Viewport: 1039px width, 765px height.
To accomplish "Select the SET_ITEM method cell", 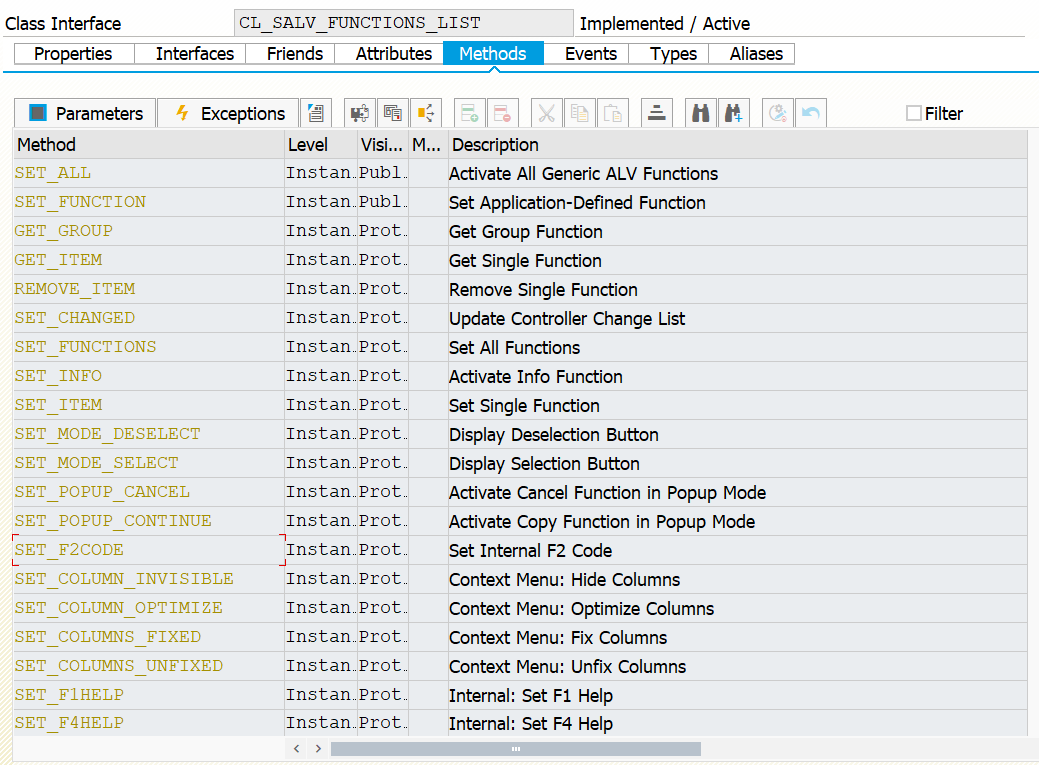I will pos(149,405).
